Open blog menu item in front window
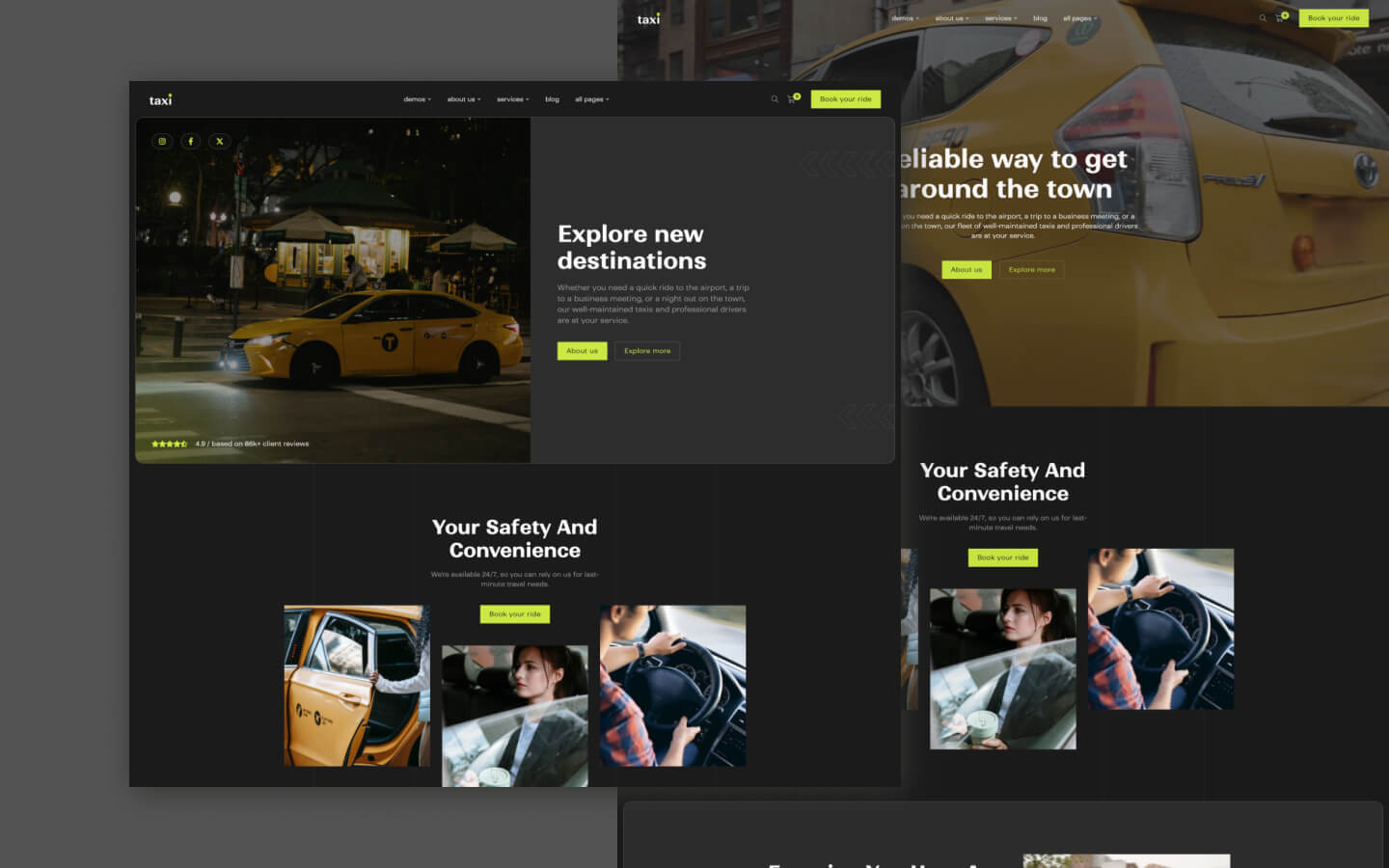Viewport: 1389px width, 868px height. tap(552, 99)
